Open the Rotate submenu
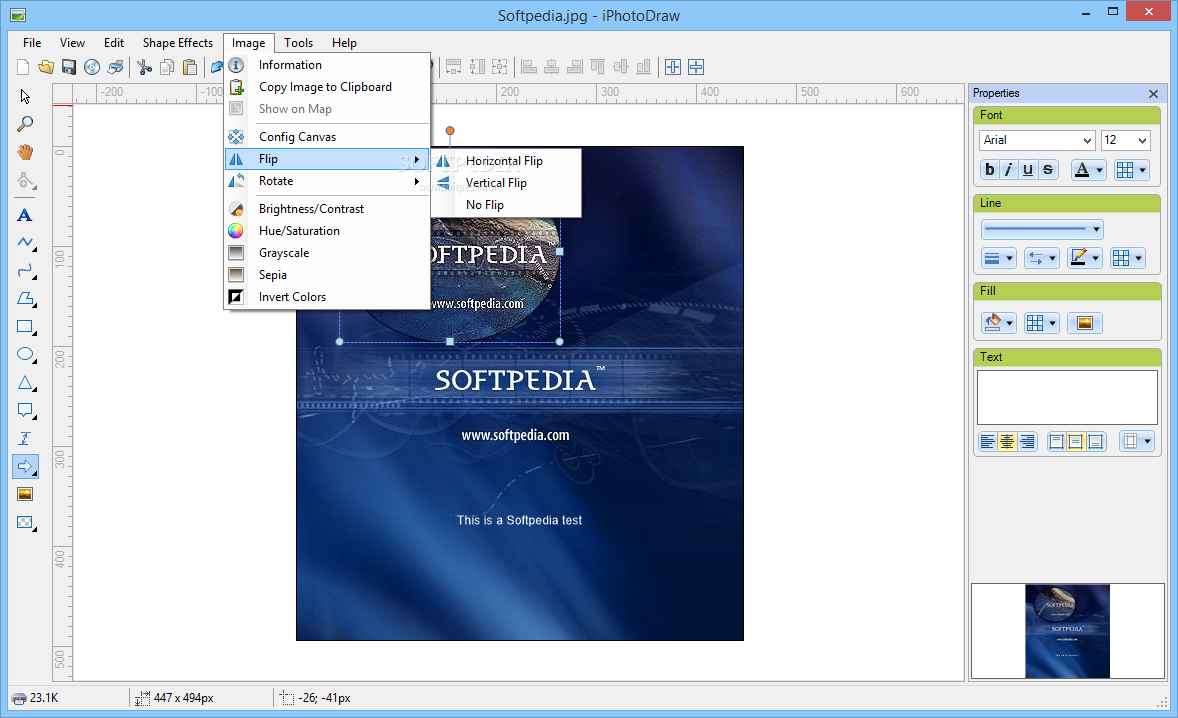Image resolution: width=1178 pixels, height=718 pixels. click(327, 181)
